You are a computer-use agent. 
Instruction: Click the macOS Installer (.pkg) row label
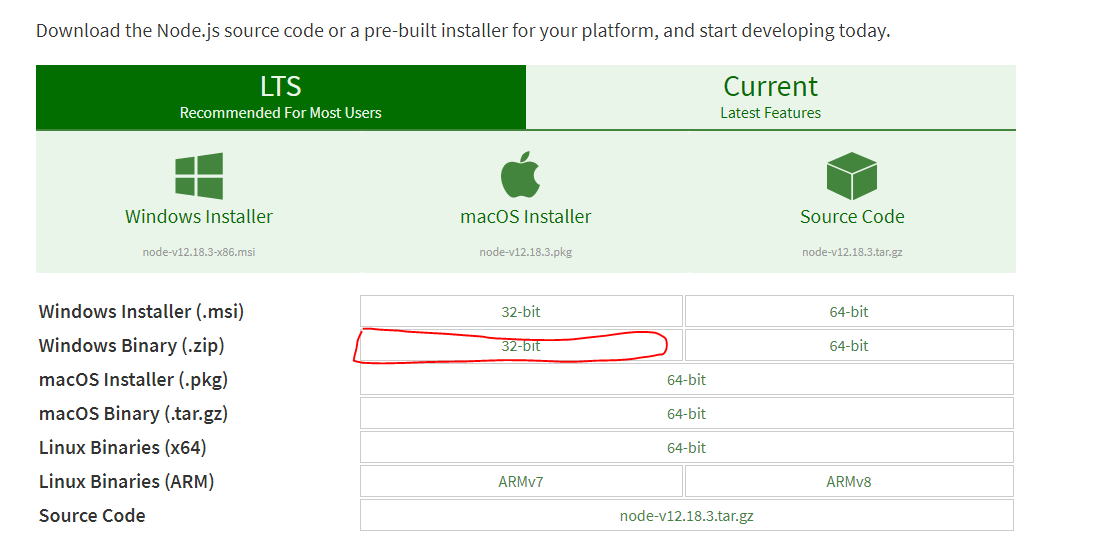[133, 380]
